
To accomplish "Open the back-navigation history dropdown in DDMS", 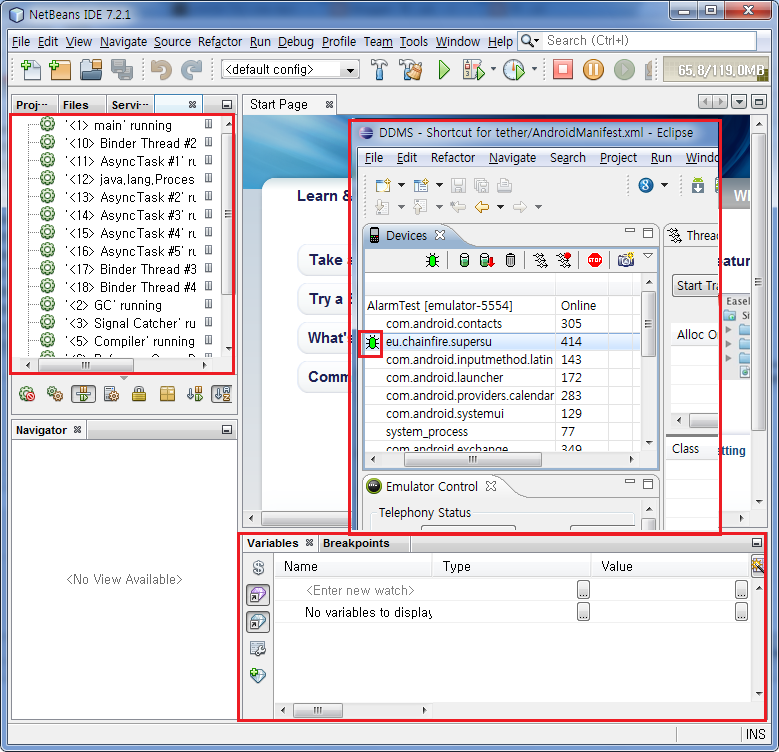I will pos(500,207).
